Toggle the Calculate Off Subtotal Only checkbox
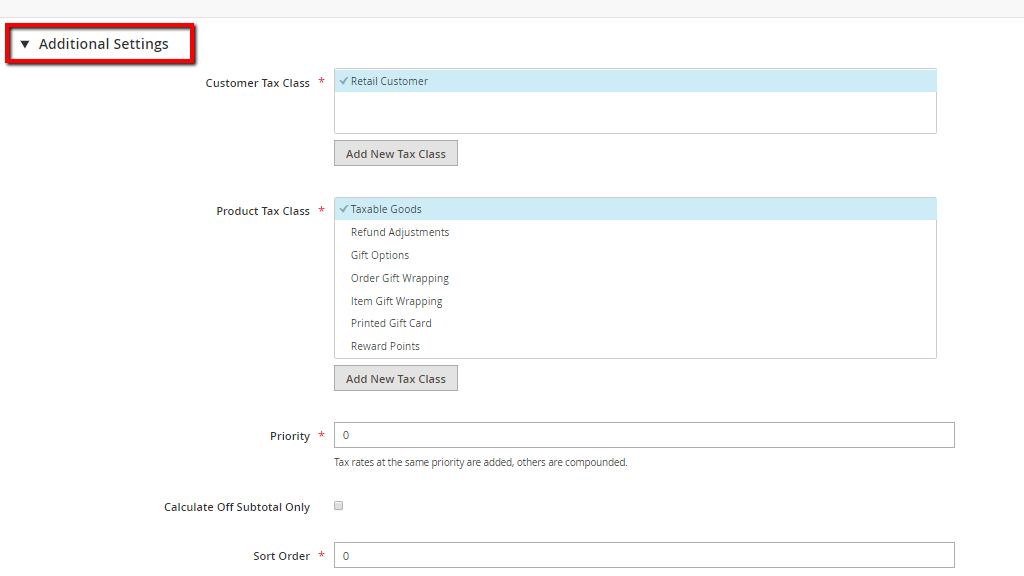1024x576 pixels. (338, 505)
